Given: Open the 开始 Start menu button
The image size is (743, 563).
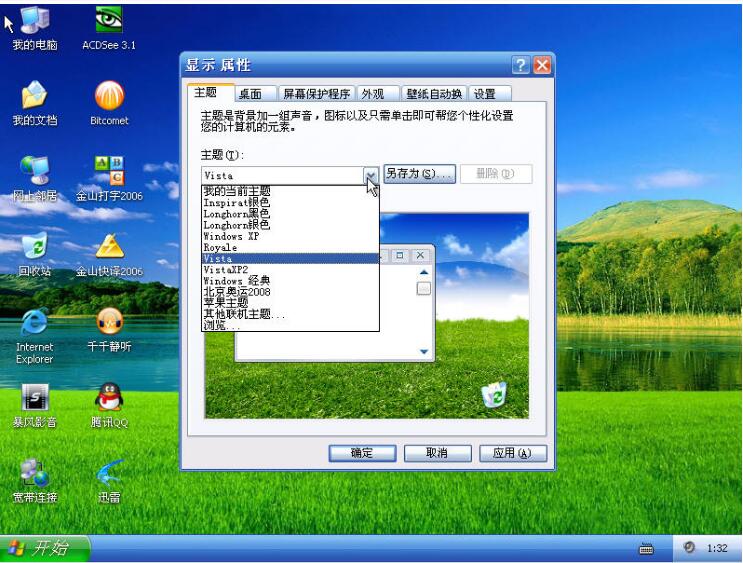Looking at the screenshot, I should point(45,549).
